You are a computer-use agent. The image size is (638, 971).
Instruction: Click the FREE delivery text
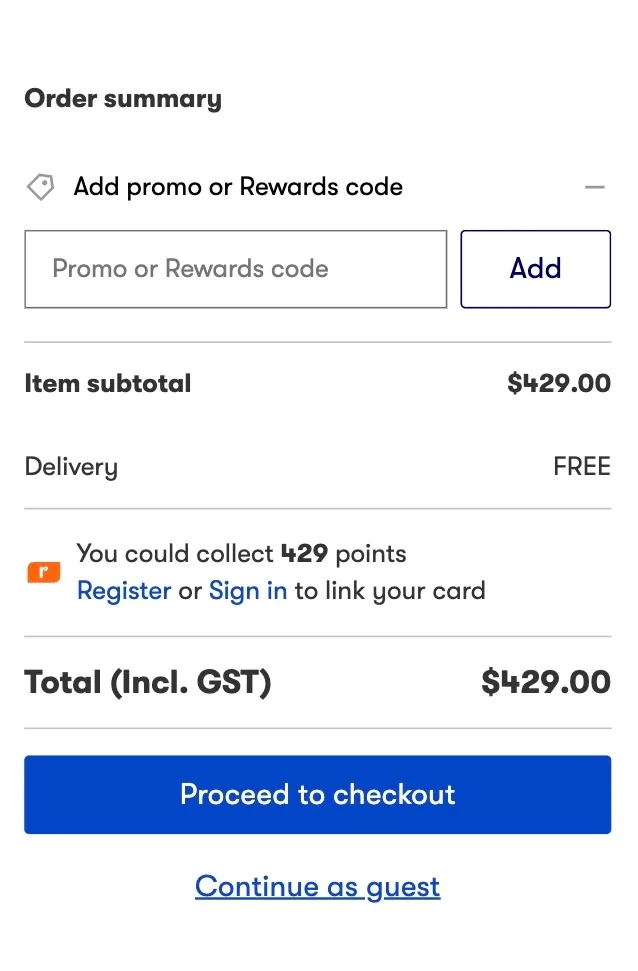pyautogui.click(x=582, y=466)
